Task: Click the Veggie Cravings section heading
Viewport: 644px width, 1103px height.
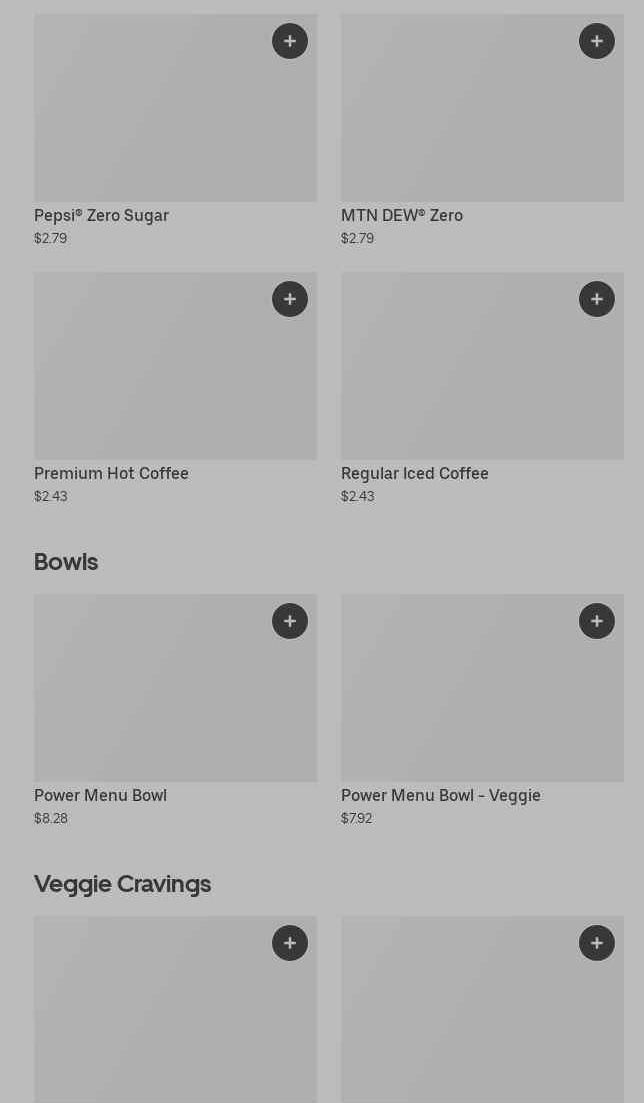Action: pyautogui.click(x=122, y=884)
